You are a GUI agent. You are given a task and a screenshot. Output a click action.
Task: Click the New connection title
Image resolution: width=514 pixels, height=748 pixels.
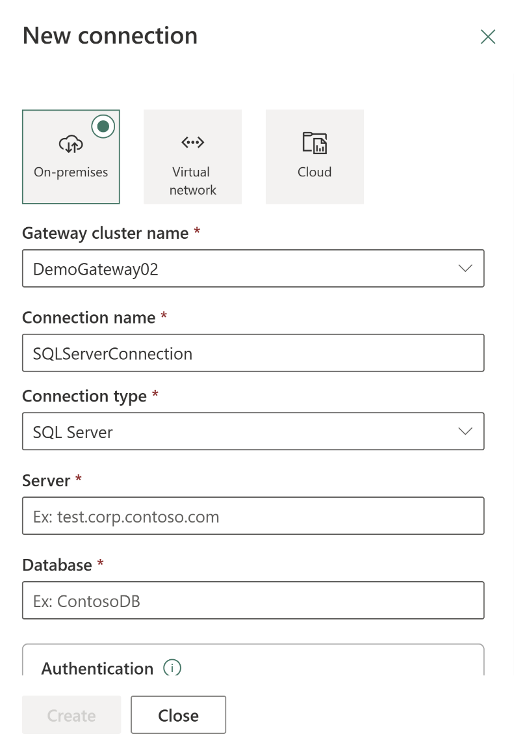[110, 36]
